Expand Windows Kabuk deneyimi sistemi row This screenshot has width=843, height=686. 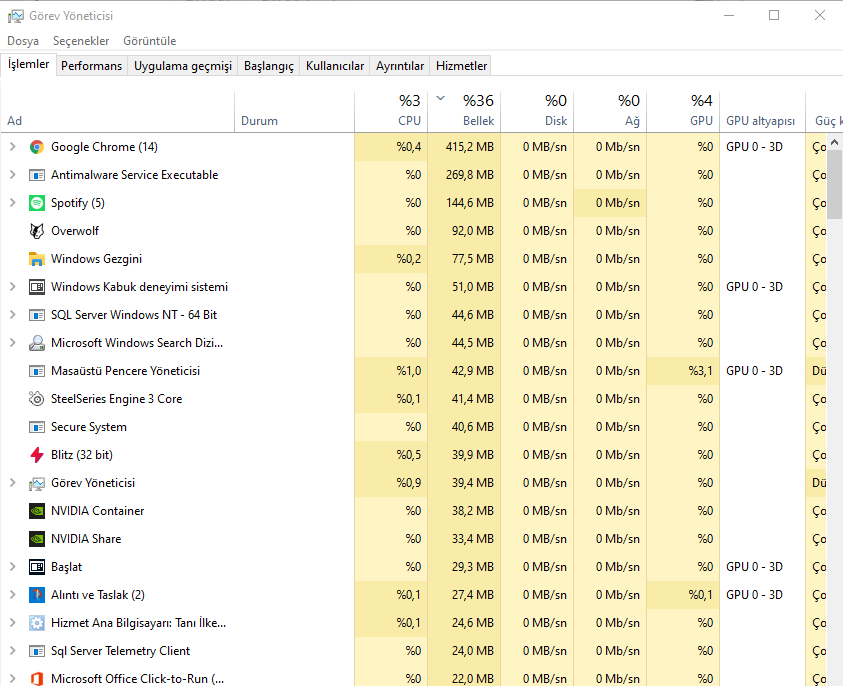[x=12, y=287]
